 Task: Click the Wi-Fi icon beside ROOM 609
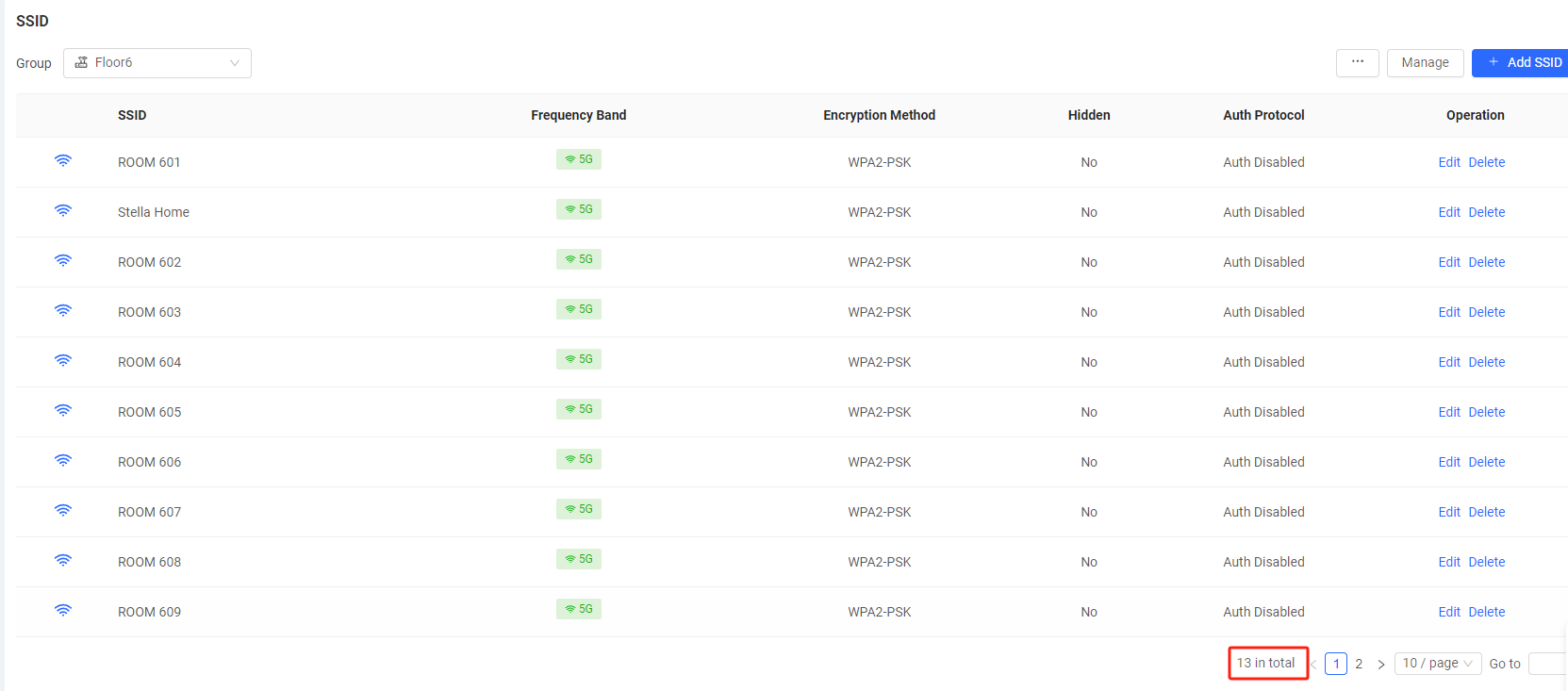pos(63,611)
